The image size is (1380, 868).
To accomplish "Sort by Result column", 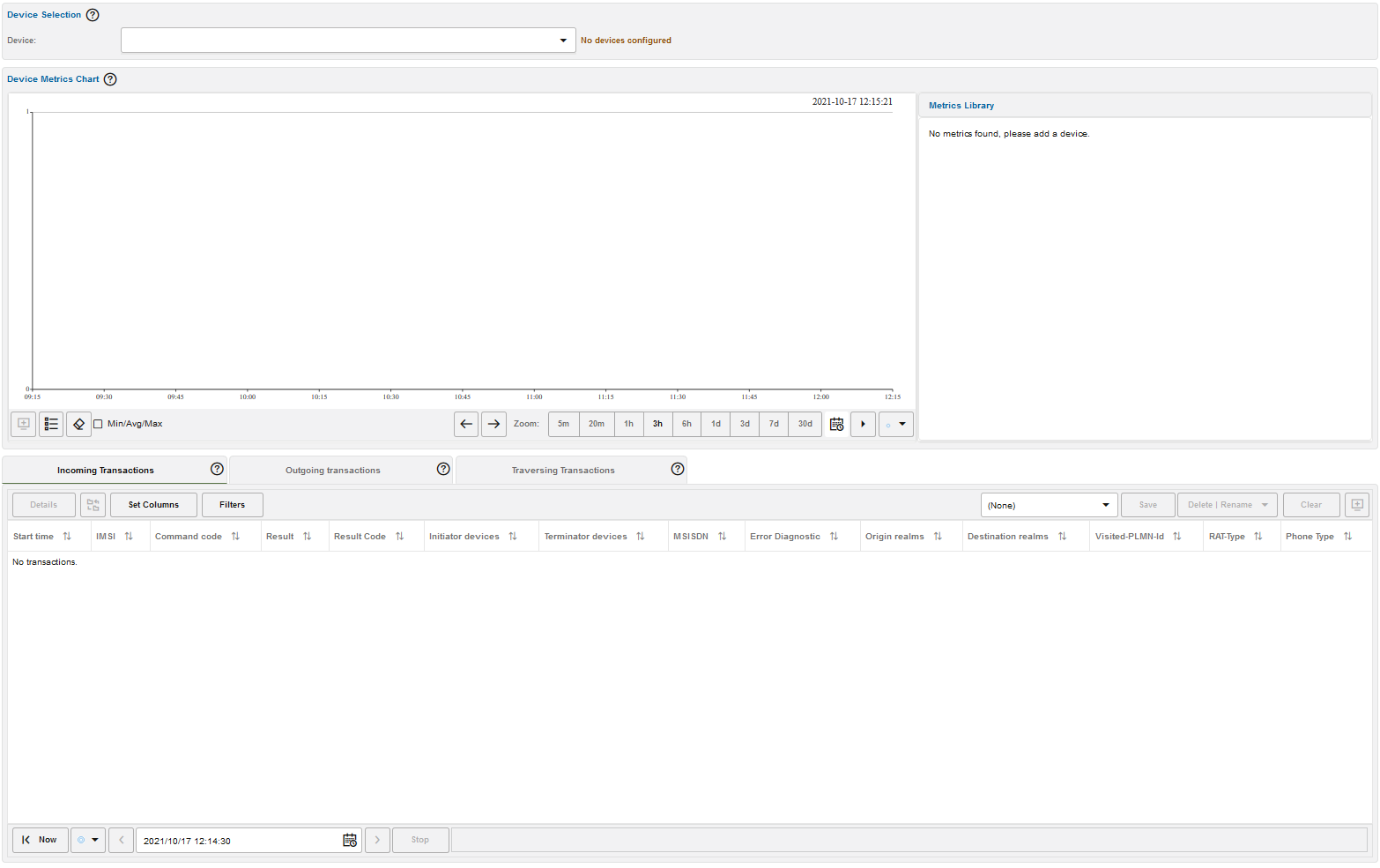I will point(308,537).
